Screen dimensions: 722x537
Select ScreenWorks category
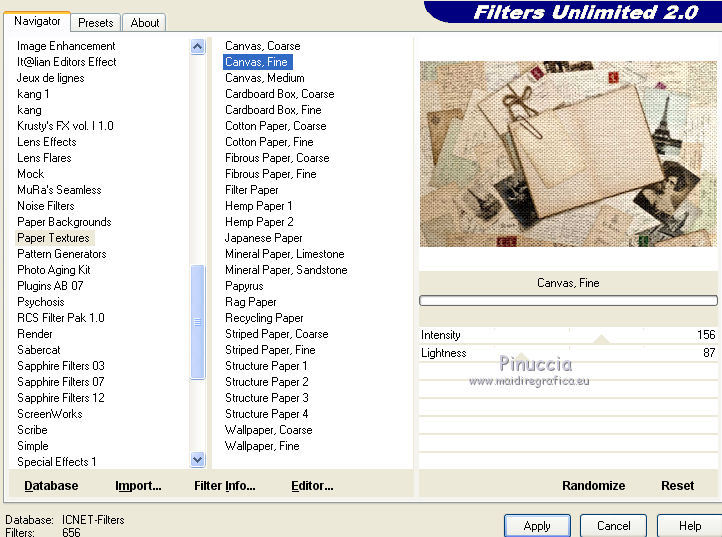(50, 414)
